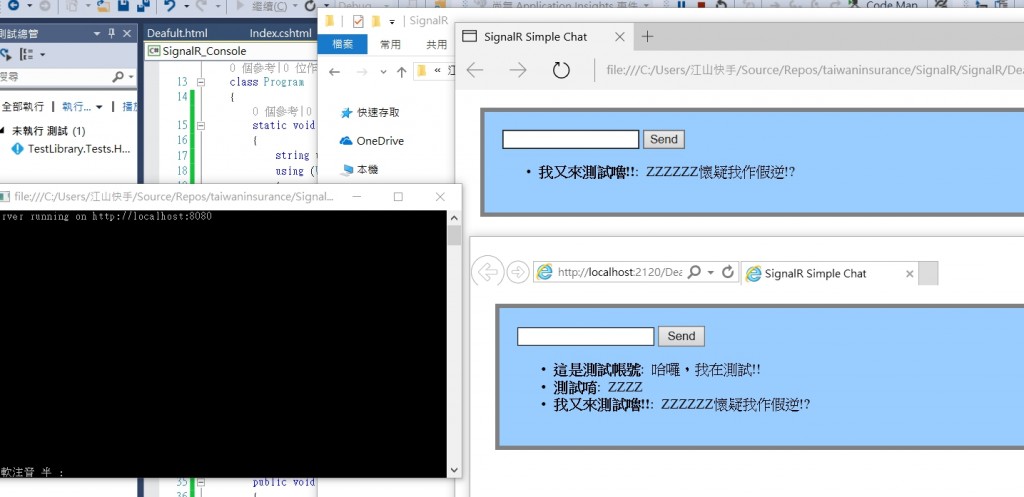Viewport: 1024px width, 497px height.
Task: Click the Stop debugging red square icon
Action: coord(701,5)
